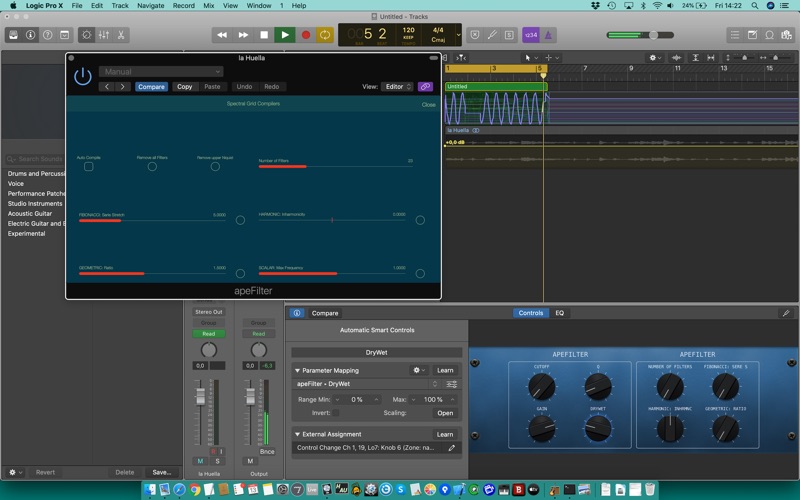Open the Mix menu
Image resolution: width=800 pixels, height=500 pixels.
pos(209,6)
